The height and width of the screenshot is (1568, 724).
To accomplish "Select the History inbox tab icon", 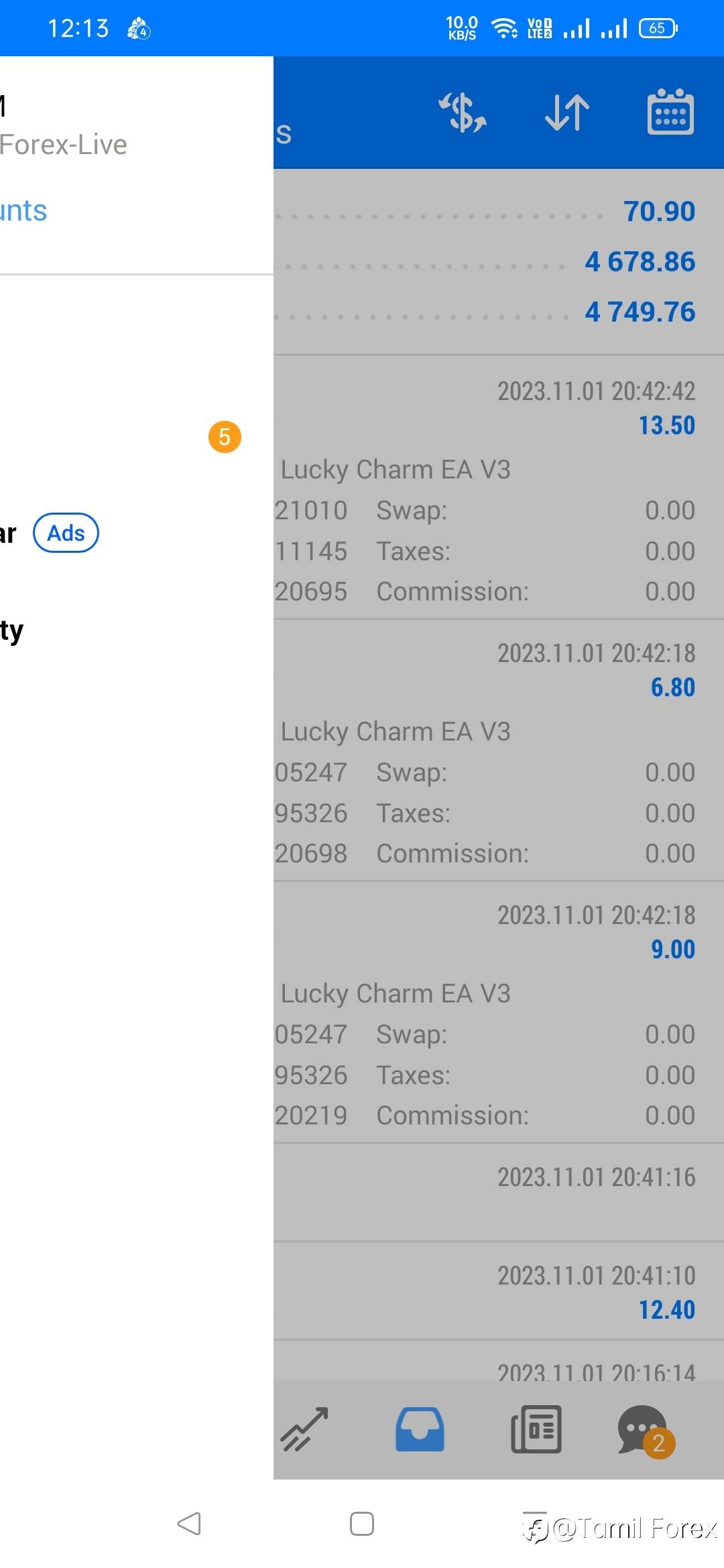I will (x=420, y=1429).
